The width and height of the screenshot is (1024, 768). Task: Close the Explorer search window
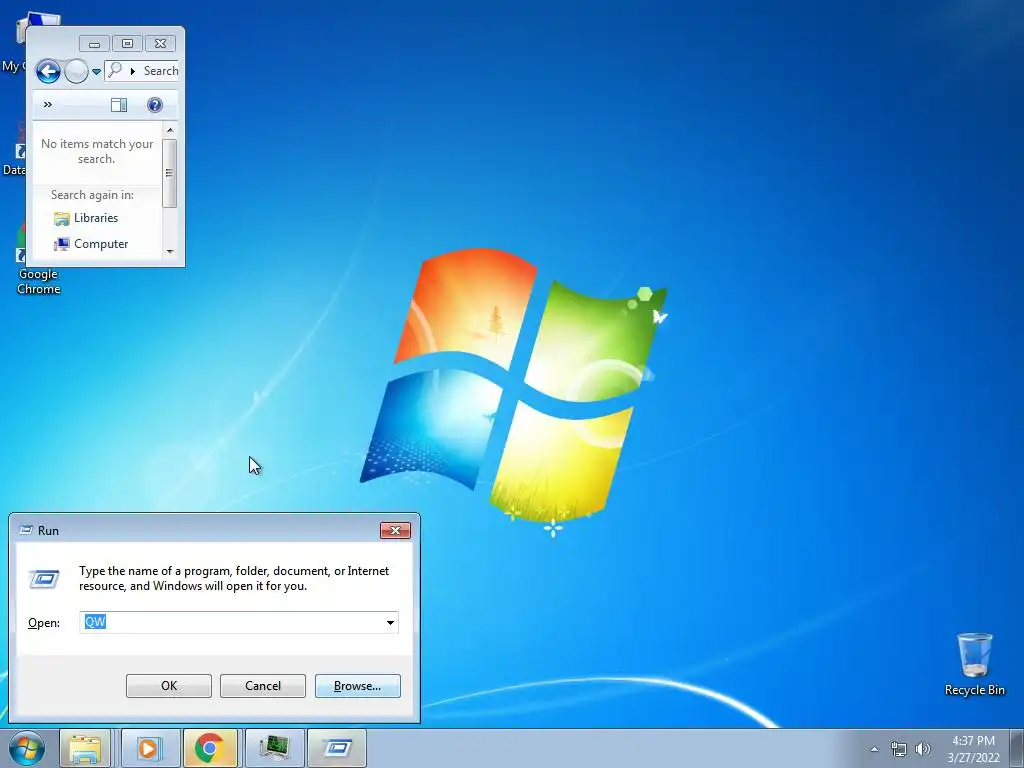click(x=160, y=44)
